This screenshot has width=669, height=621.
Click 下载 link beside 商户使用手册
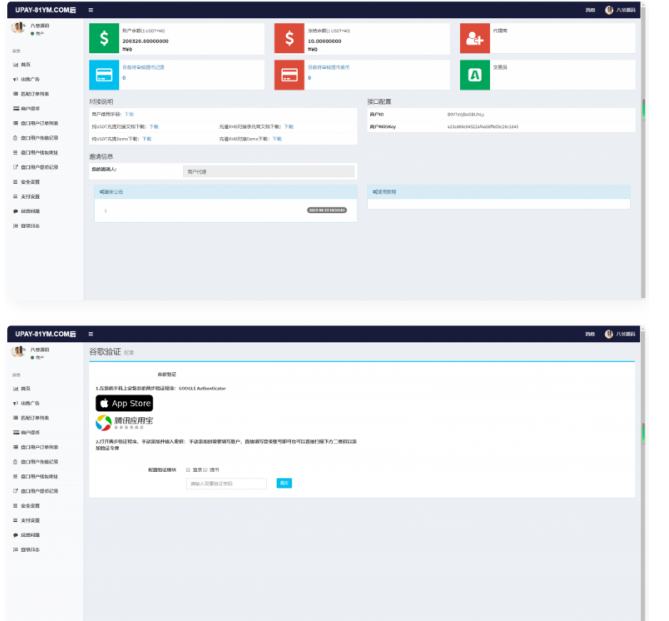[129, 114]
